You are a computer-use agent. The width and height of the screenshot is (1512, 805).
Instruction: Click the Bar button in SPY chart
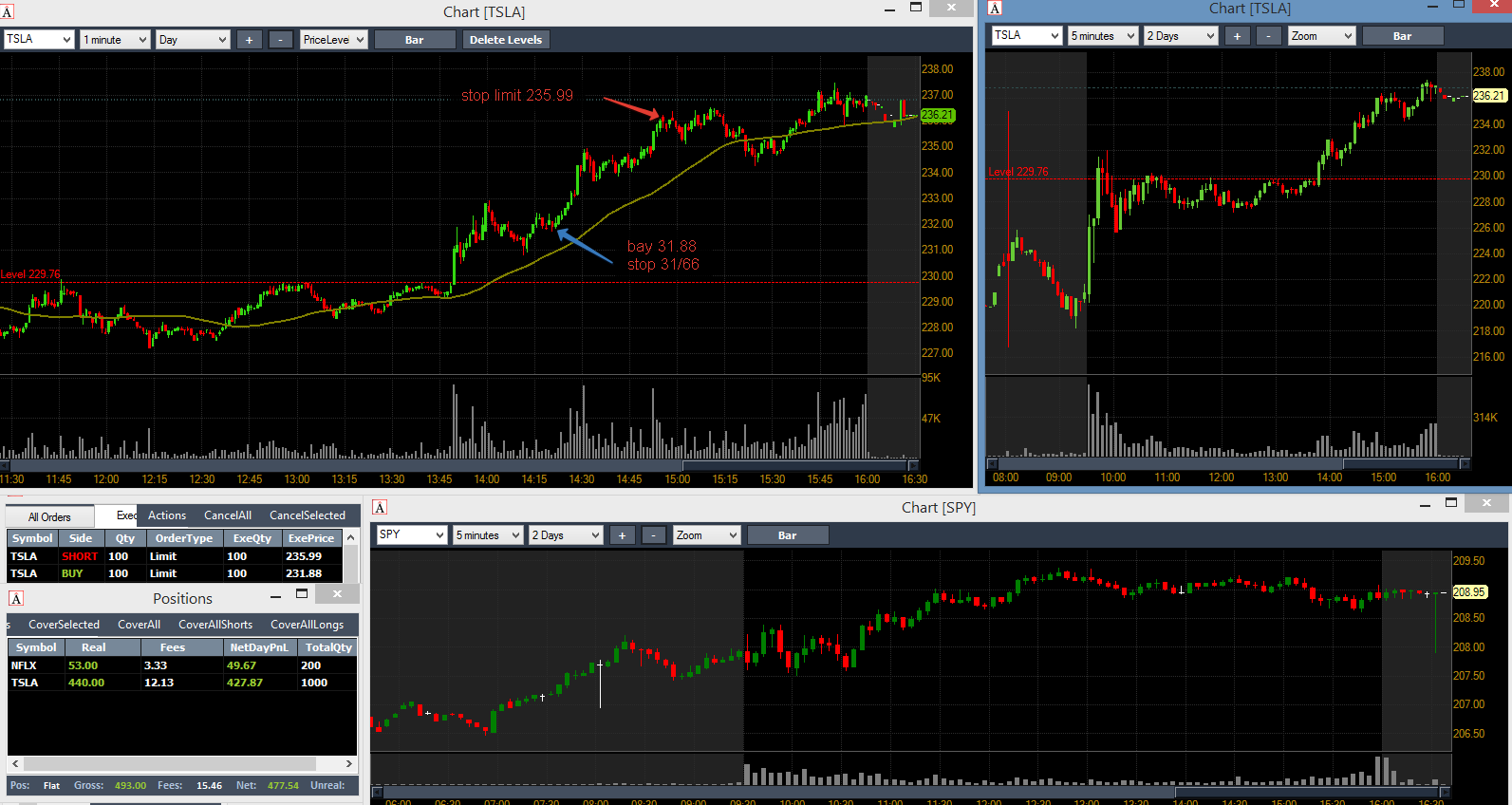pos(788,534)
